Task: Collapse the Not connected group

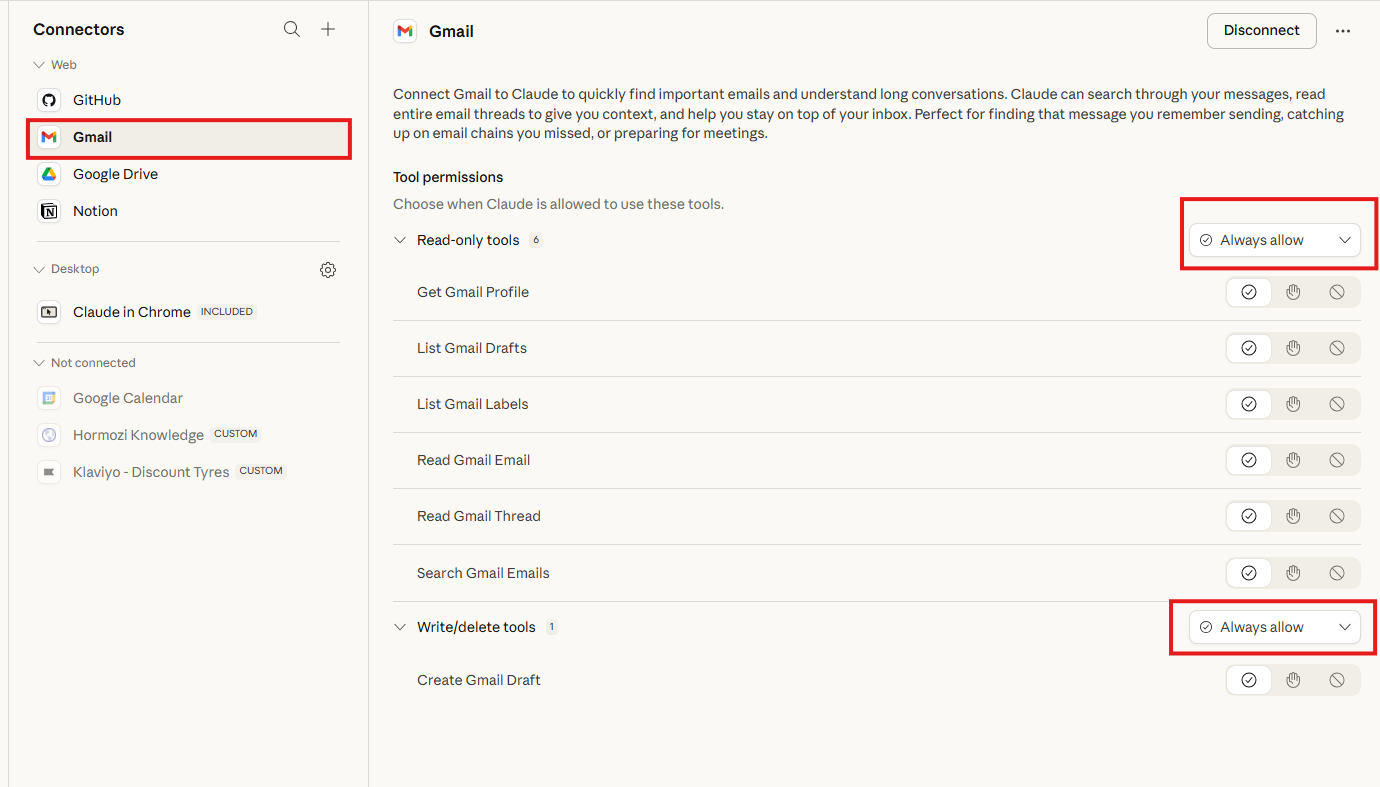Action: pos(40,363)
